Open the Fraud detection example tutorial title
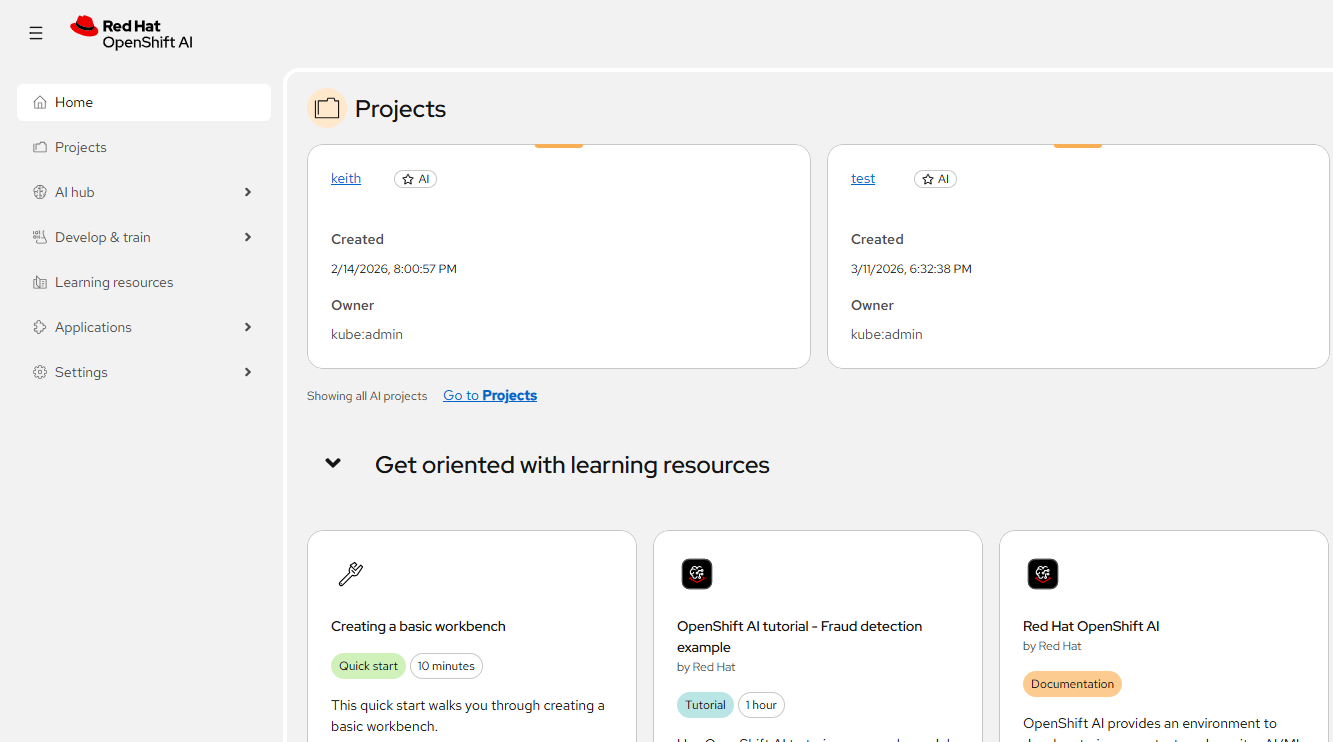This screenshot has height=742, width=1333. (x=800, y=636)
